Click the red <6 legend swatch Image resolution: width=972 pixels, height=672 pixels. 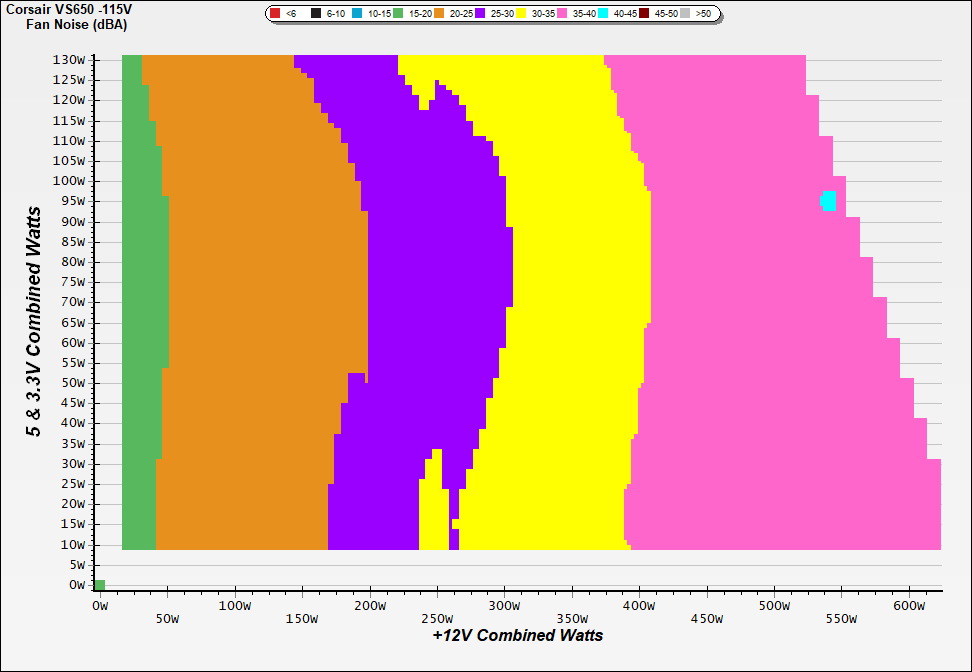click(x=275, y=14)
